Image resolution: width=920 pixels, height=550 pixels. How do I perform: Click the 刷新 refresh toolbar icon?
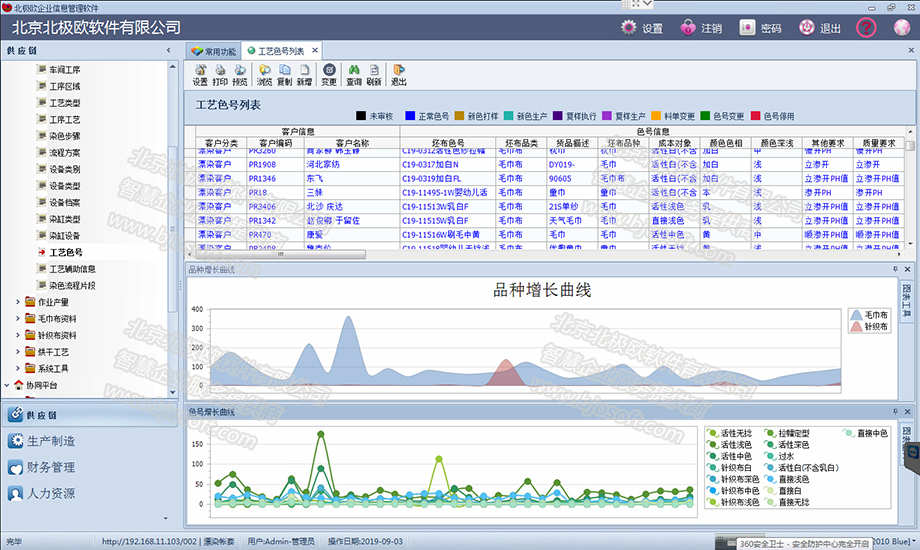[x=374, y=75]
